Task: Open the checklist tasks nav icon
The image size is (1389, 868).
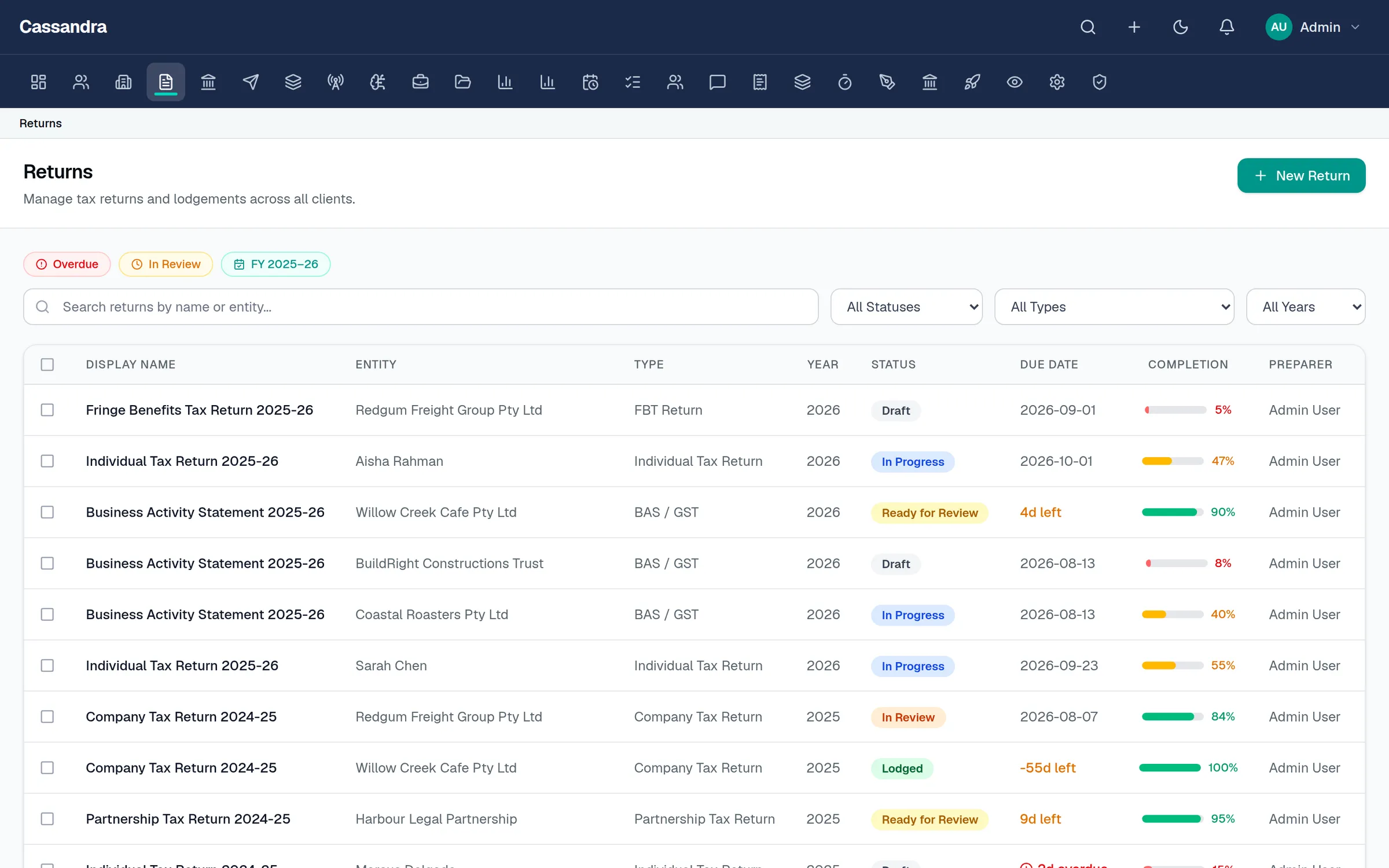Action: (x=633, y=82)
